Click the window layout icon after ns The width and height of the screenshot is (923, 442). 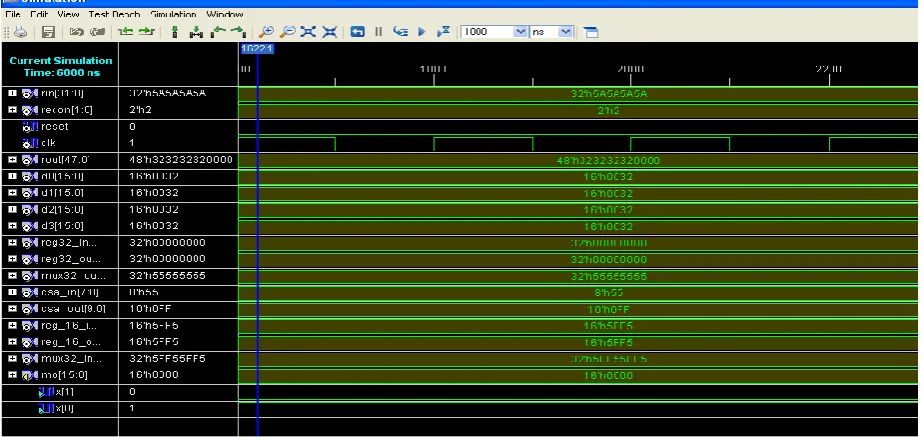pos(591,32)
